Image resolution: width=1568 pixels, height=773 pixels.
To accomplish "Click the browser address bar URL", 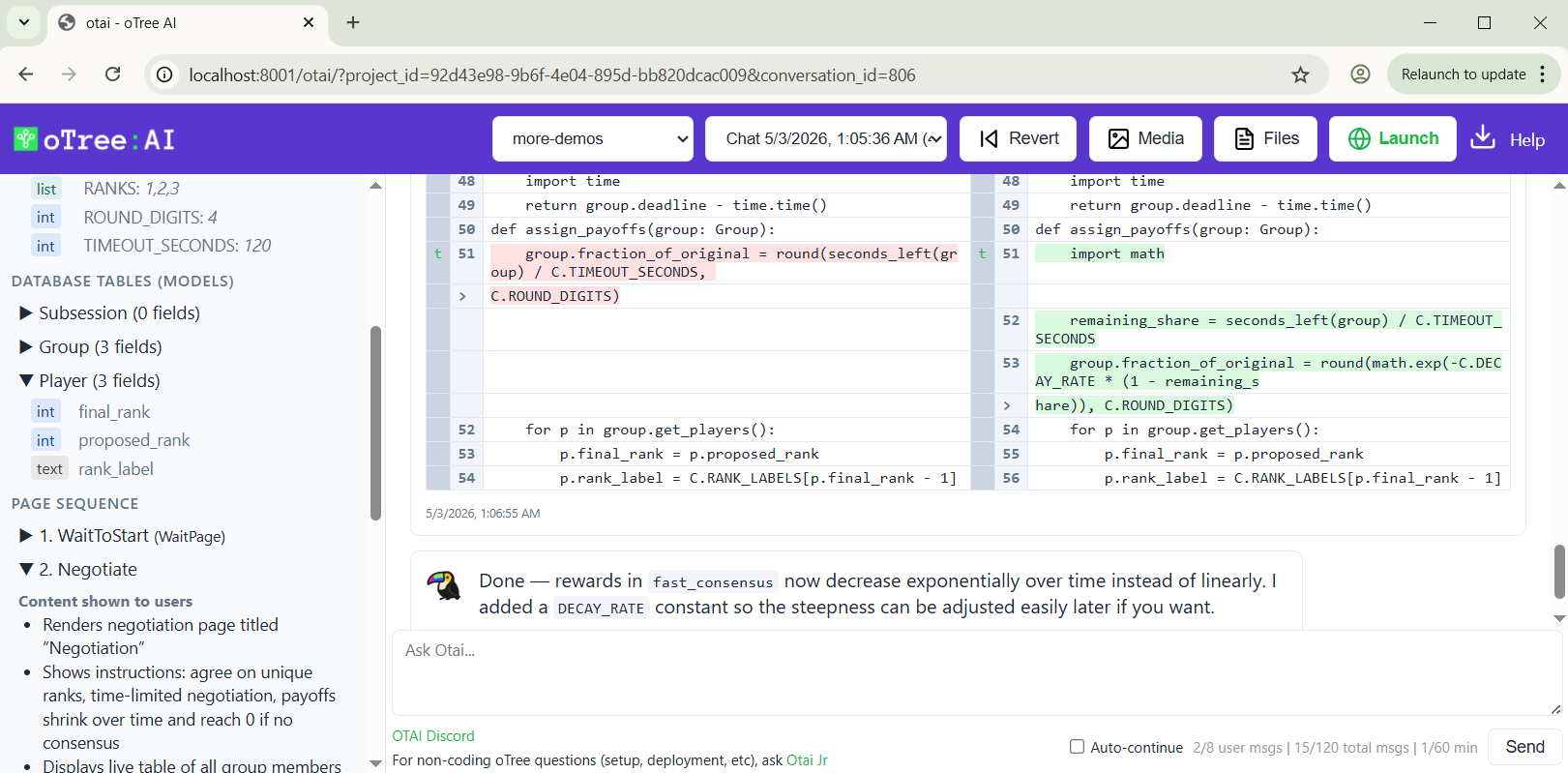I will pyautogui.click(x=551, y=74).
